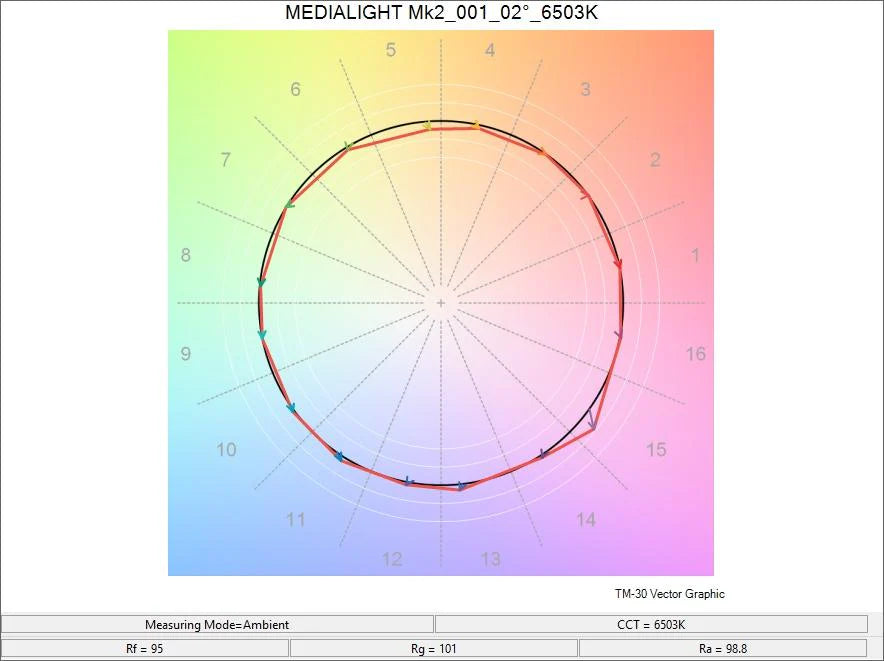The height and width of the screenshot is (661, 884).
Task: Select the Rg = 101 value box
Action: [x=433, y=648]
